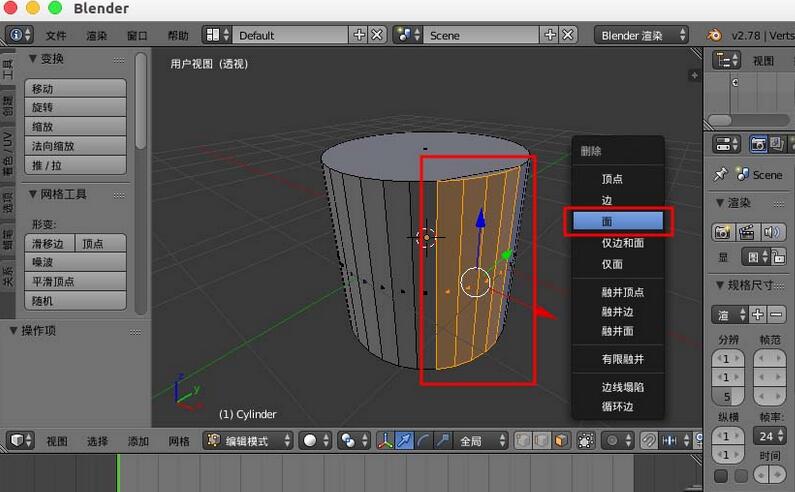Open the 编辑模式 mode dropdown

click(248, 440)
